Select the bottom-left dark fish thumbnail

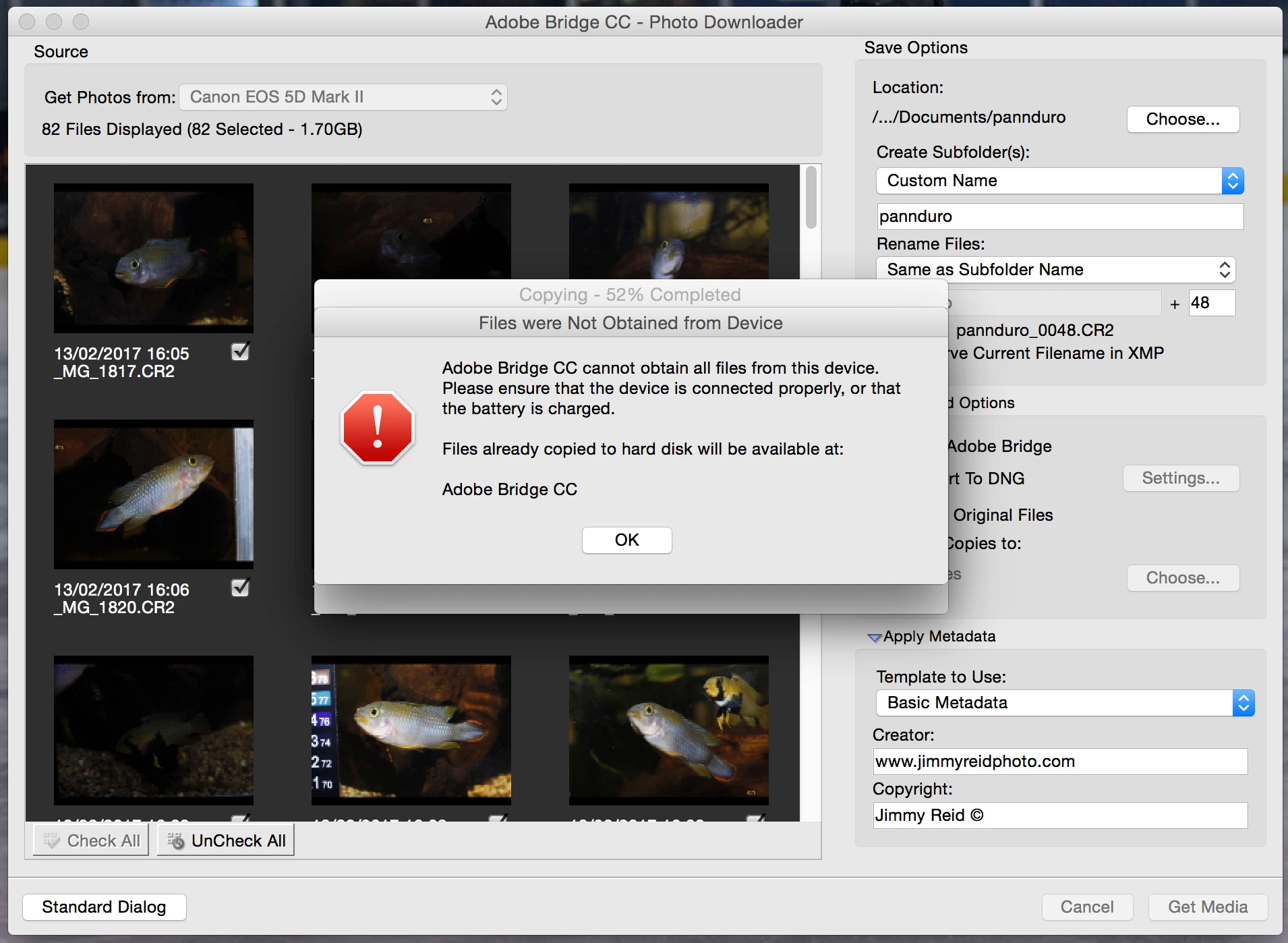point(154,730)
